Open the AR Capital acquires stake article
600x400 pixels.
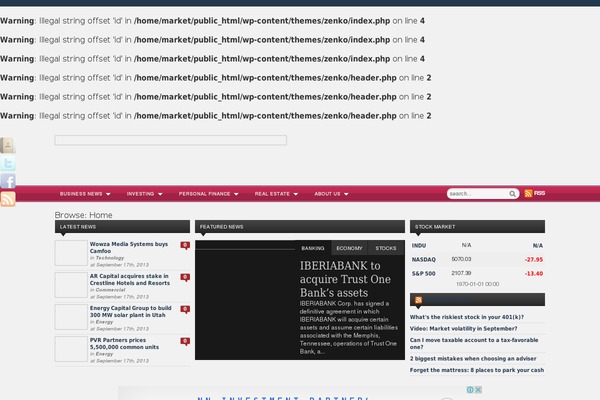tap(130, 279)
